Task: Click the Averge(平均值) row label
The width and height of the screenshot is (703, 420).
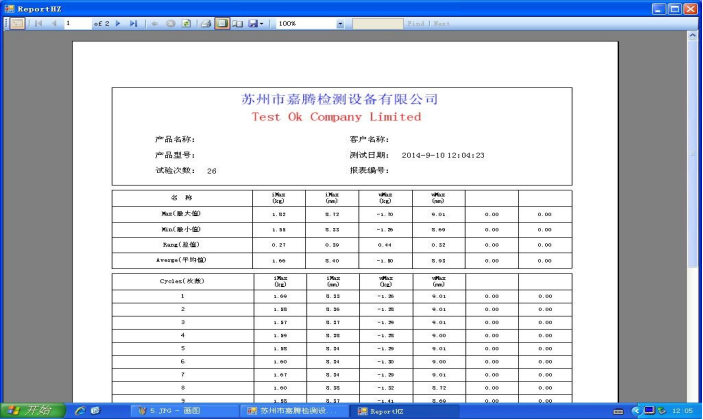Action: click(181, 260)
